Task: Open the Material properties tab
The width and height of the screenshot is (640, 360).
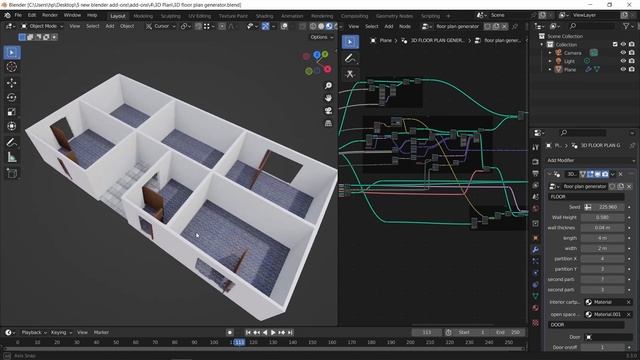Action: coord(536,308)
